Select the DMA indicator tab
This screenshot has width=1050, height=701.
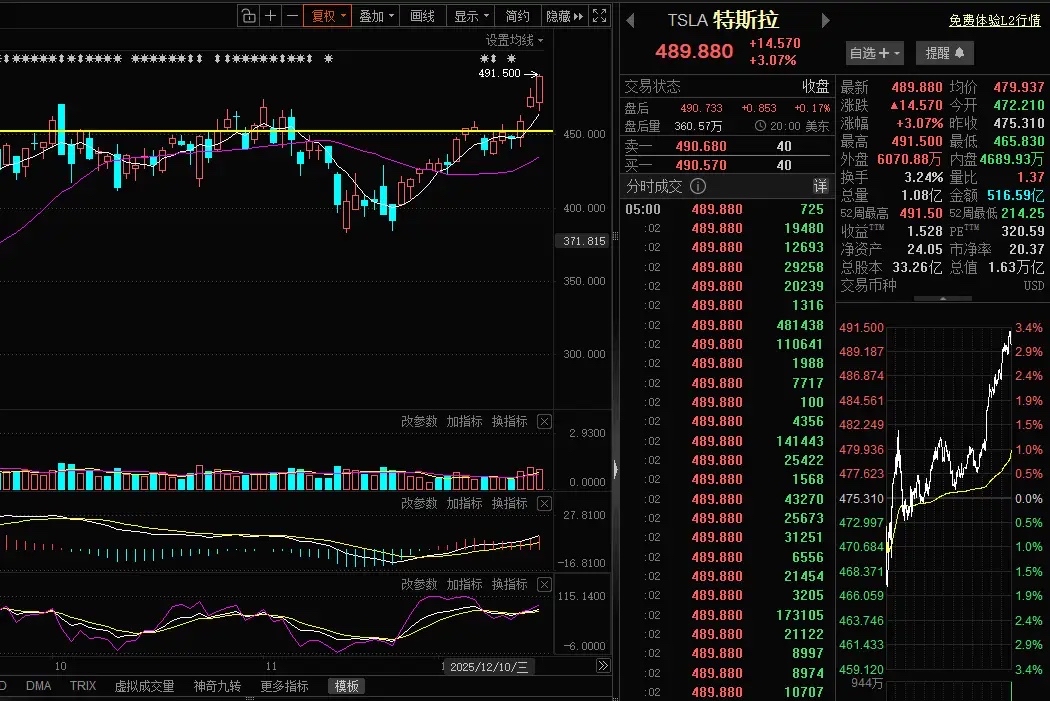tap(38, 686)
